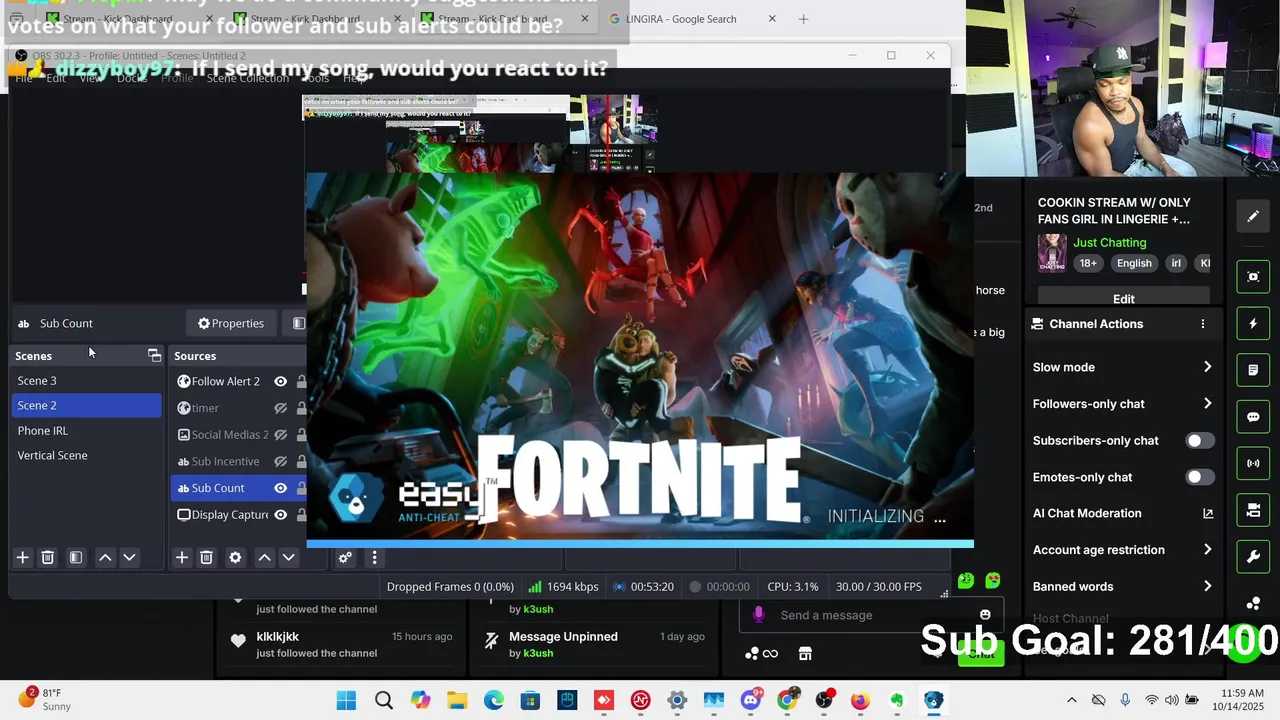
Task: Click the pencil edit icon in Kick sidebar
Action: click(1253, 216)
